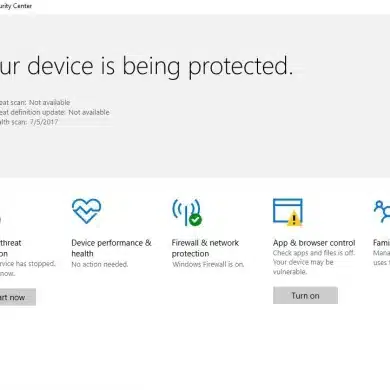The width and height of the screenshot is (390, 390).
Task: Click the health scan 7/5/2017 line
Action: pos(29,122)
